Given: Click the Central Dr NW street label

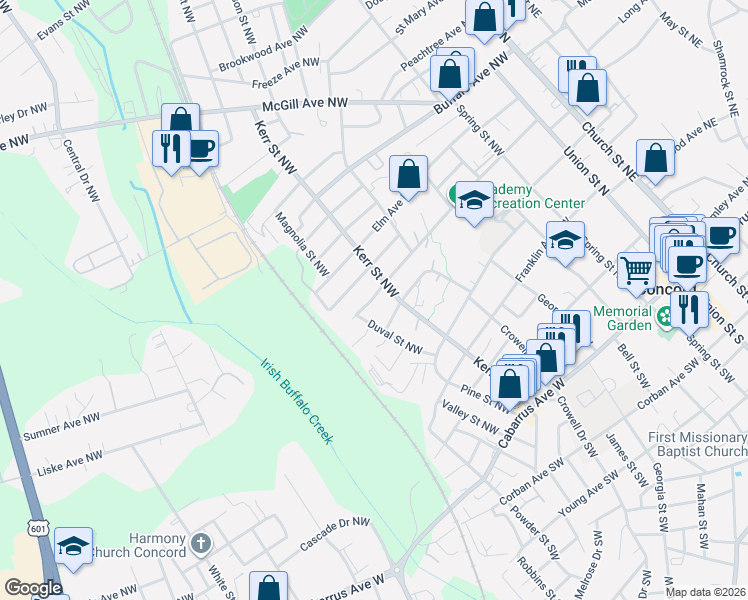Looking at the screenshot, I should 81,170.
